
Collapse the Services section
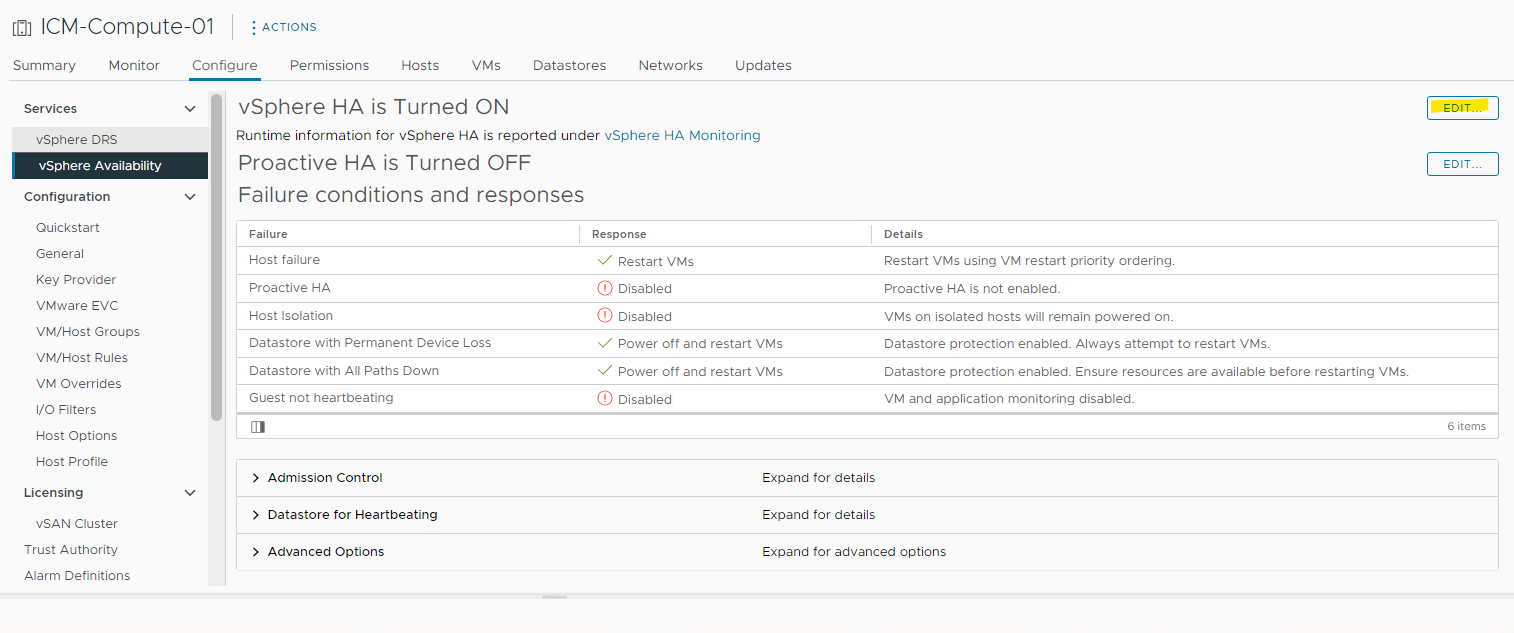point(190,109)
